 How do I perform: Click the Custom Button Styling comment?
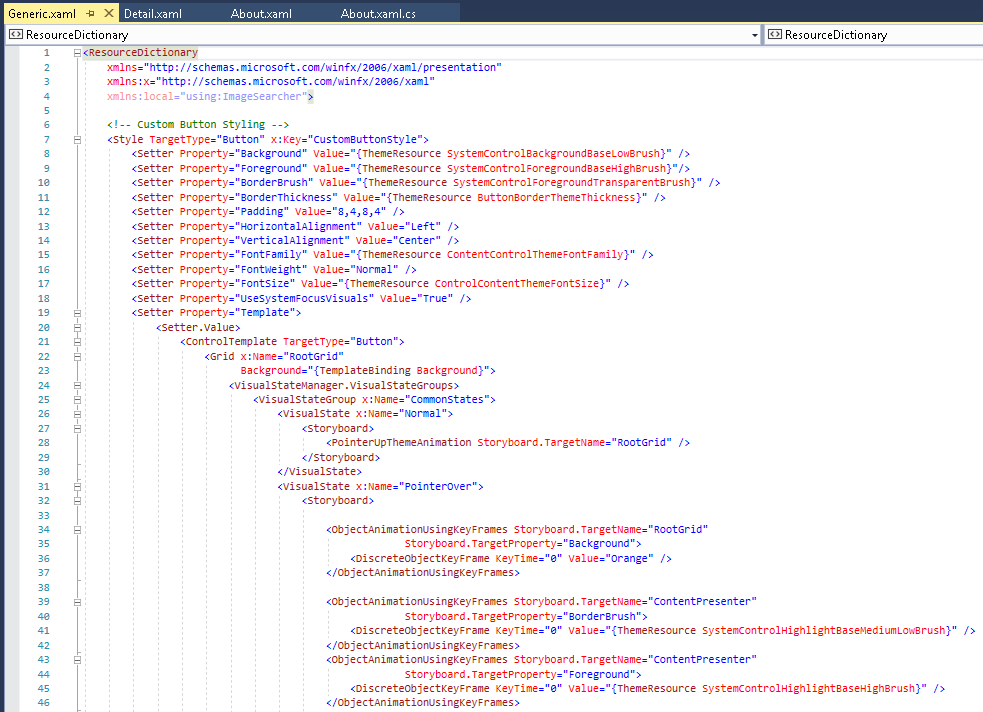click(x=198, y=125)
